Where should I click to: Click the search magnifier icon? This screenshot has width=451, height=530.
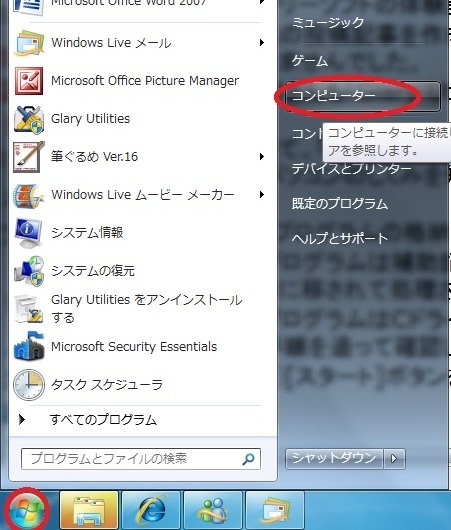(248, 459)
